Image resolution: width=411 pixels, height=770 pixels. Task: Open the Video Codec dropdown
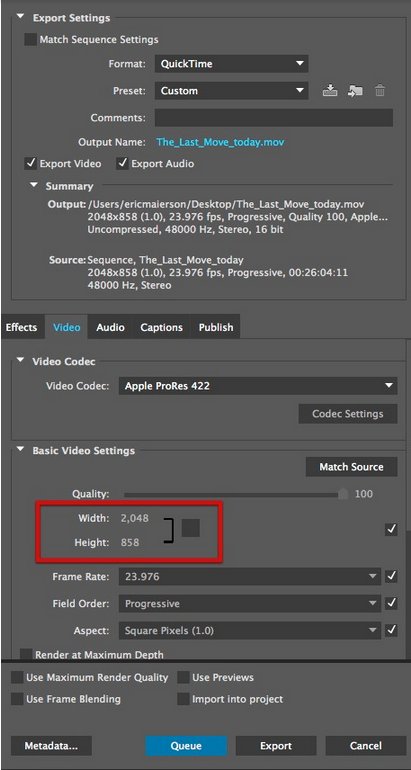(258, 386)
